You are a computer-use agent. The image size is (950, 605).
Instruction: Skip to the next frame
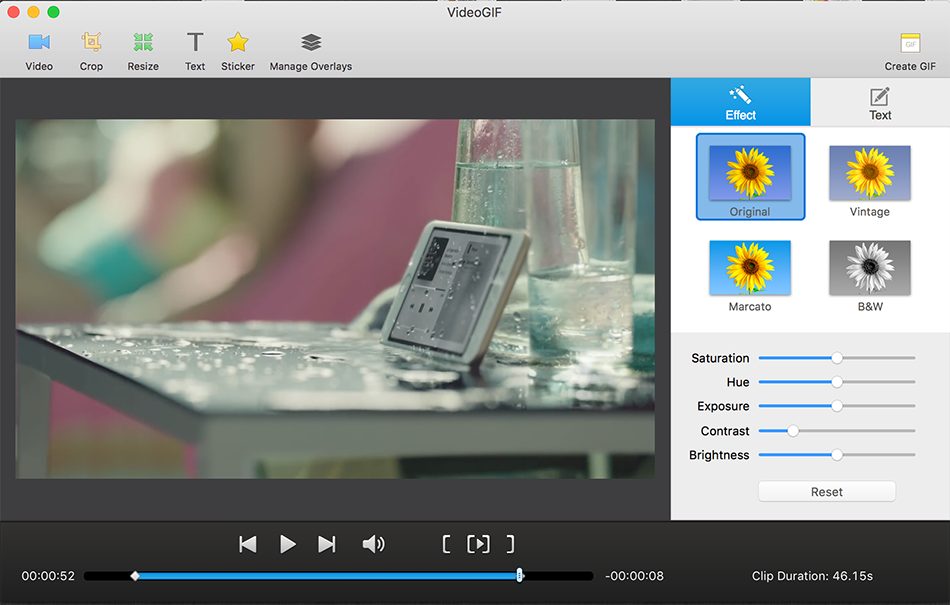pos(326,544)
